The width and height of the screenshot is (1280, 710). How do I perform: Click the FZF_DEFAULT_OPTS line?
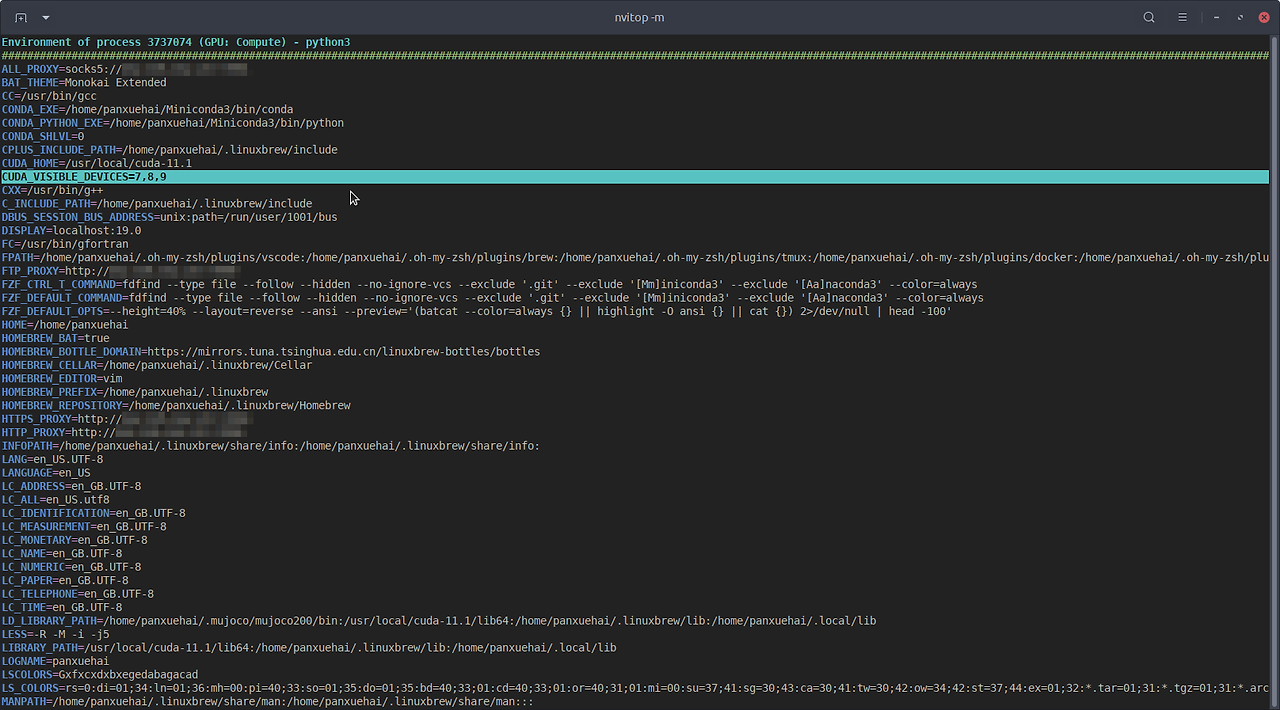[x=476, y=311]
